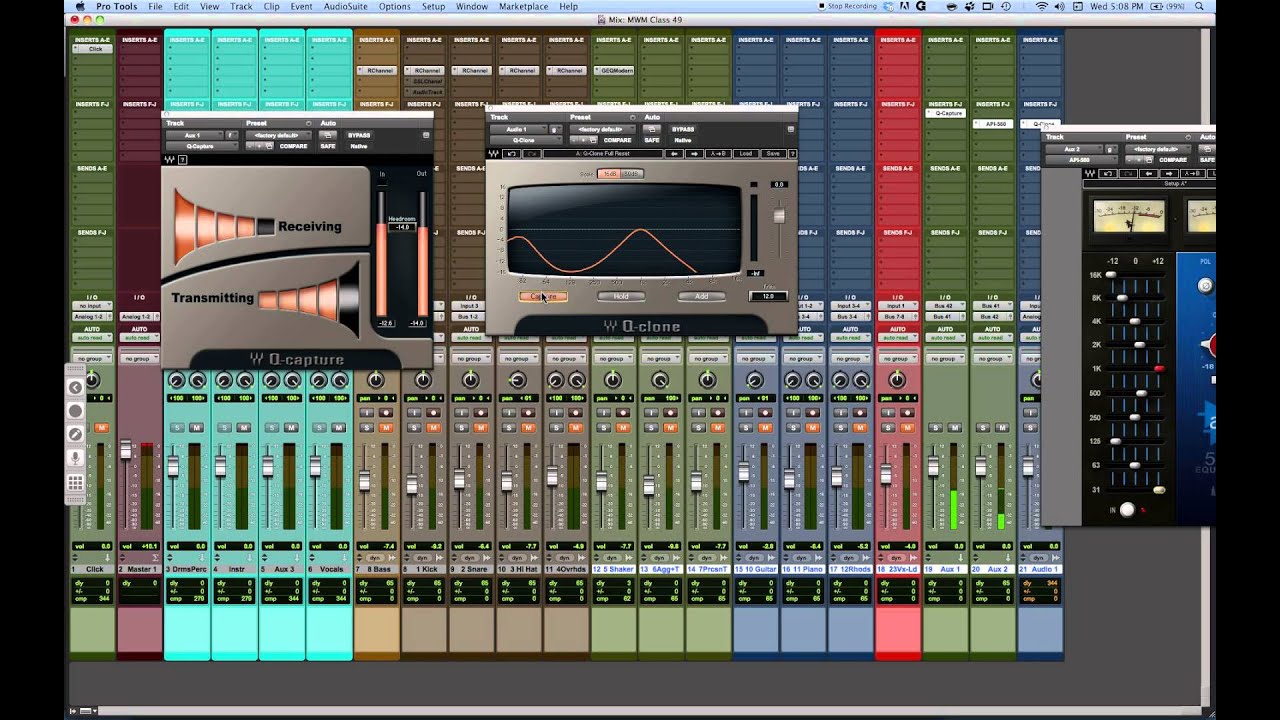
Task: Click the Q-Capture plug-in help question mark
Action: (182, 160)
